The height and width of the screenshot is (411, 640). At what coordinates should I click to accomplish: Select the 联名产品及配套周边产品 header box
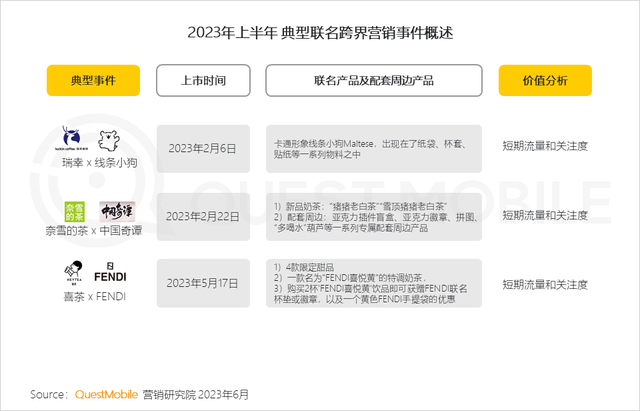click(374, 80)
